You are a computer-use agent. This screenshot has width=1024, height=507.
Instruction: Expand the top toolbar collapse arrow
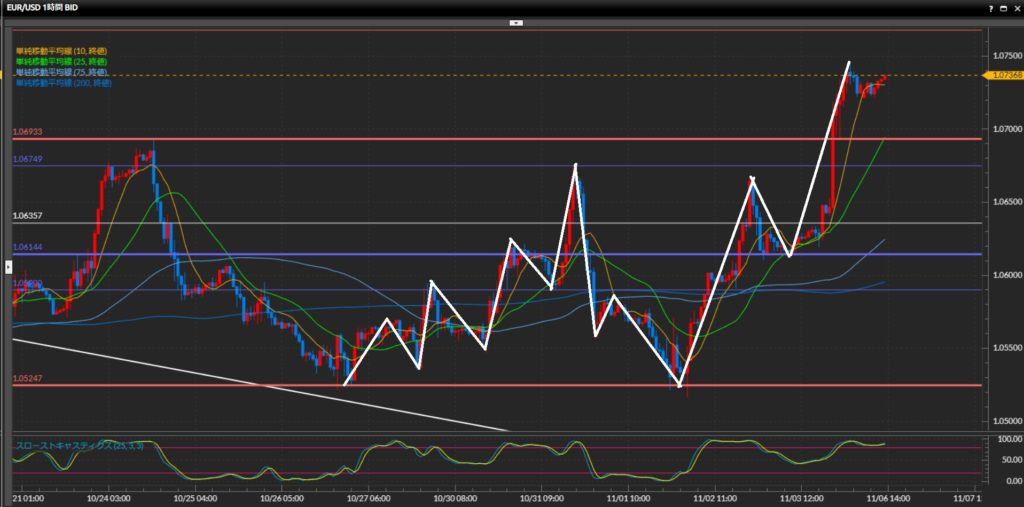(516, 21)
